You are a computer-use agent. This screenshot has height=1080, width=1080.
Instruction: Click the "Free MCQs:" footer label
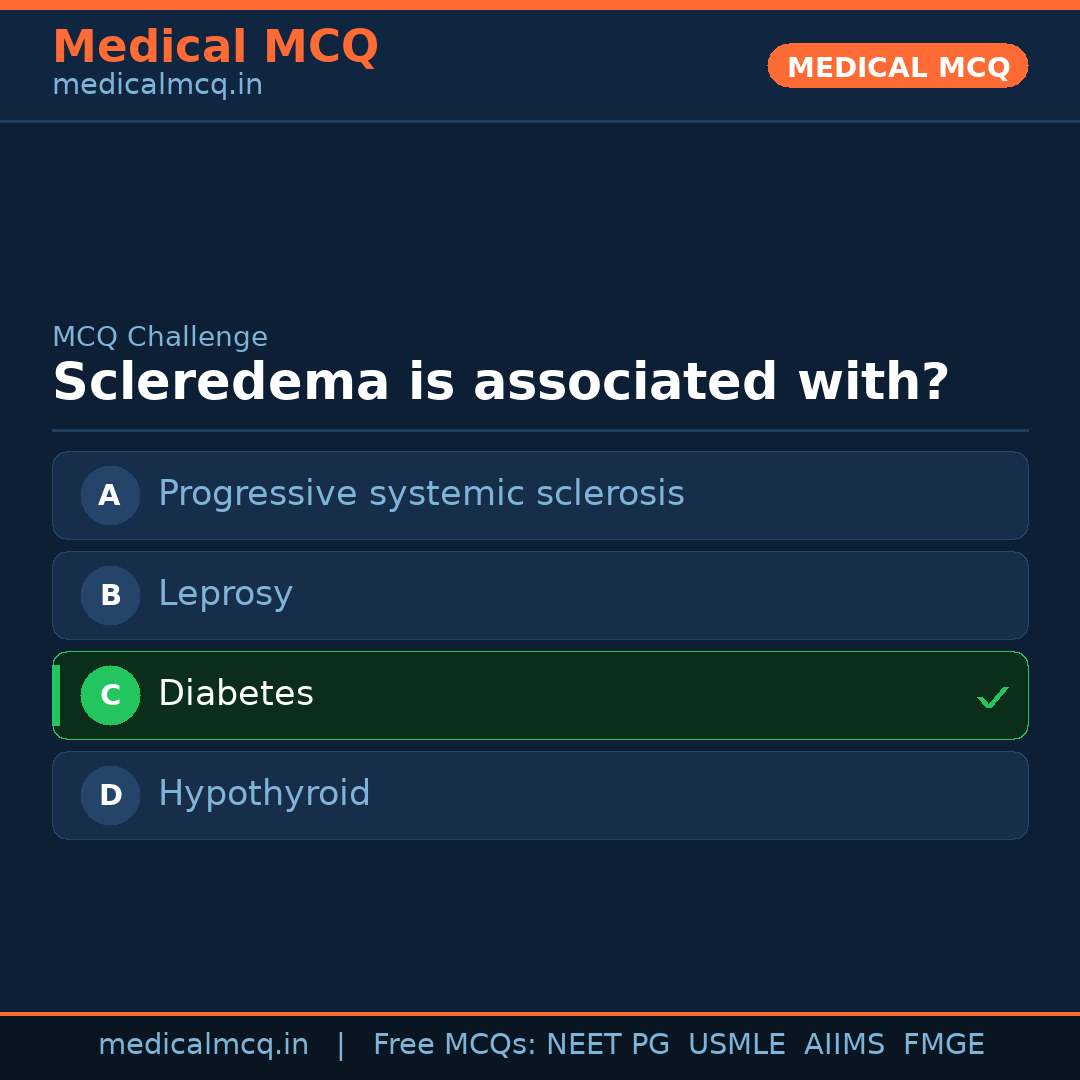click(x=455, y=1045)
